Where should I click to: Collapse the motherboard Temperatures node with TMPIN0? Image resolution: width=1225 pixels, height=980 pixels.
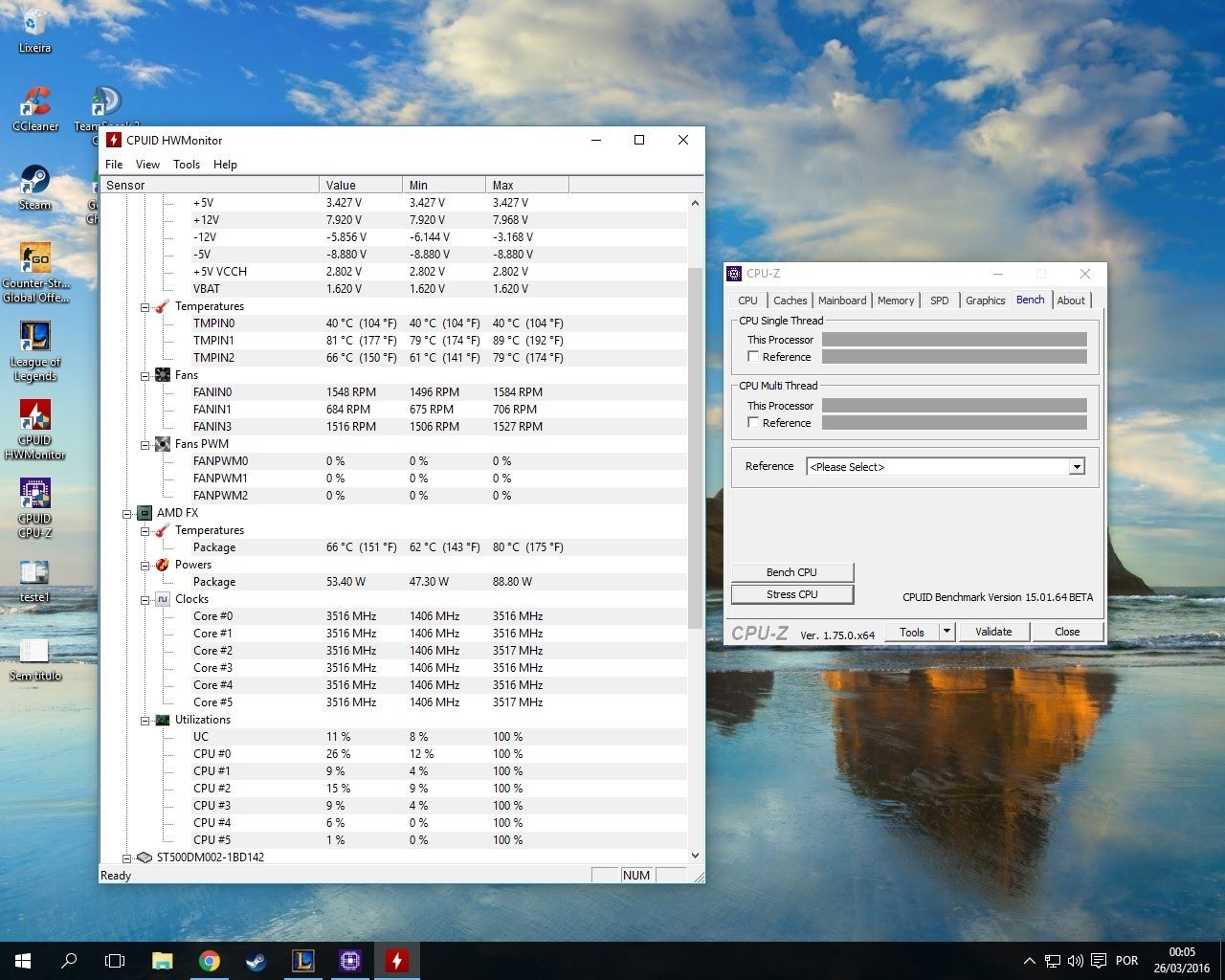click(x=145, y=307)
